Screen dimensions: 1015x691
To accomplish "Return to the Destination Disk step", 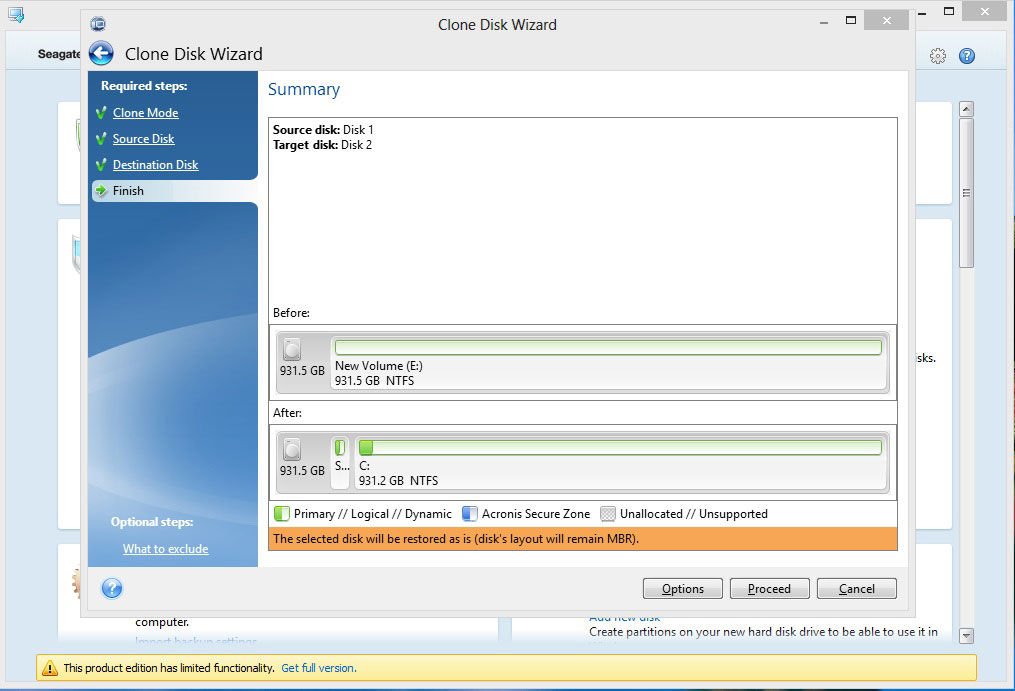I will pyautogui.click(x=155, y=165).
